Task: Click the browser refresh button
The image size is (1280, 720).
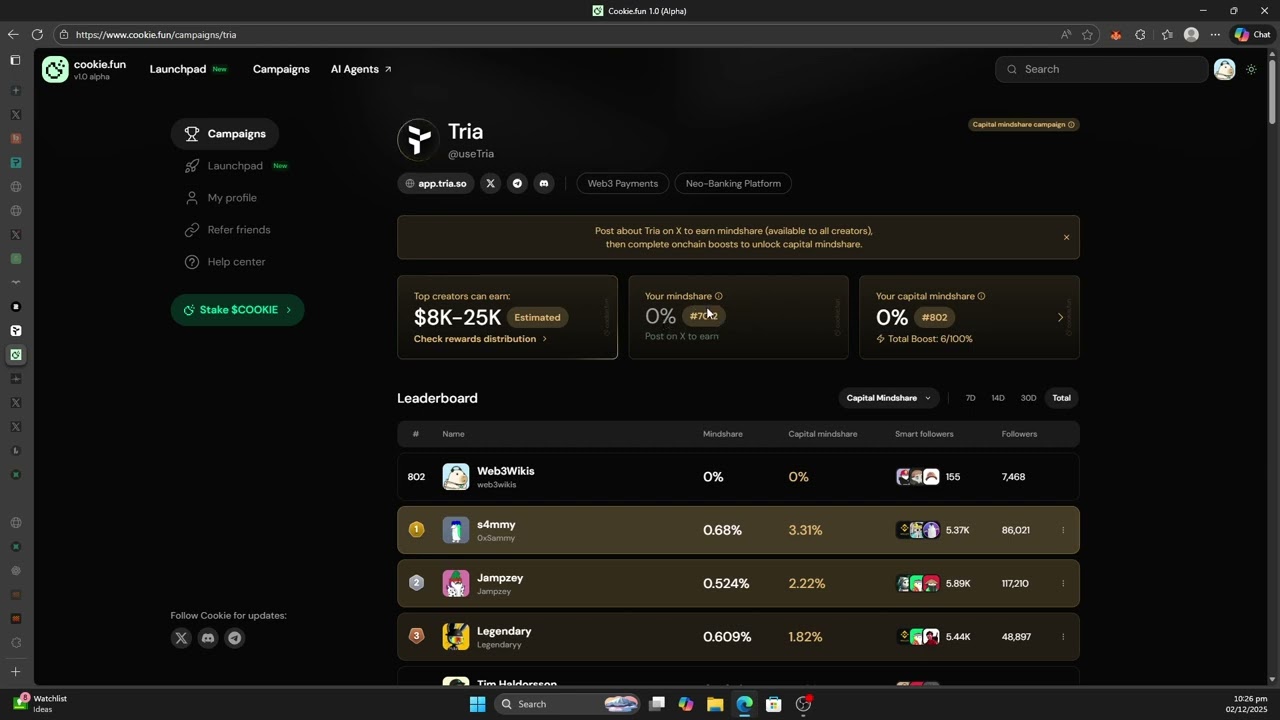Action: [x=37, y=34]
